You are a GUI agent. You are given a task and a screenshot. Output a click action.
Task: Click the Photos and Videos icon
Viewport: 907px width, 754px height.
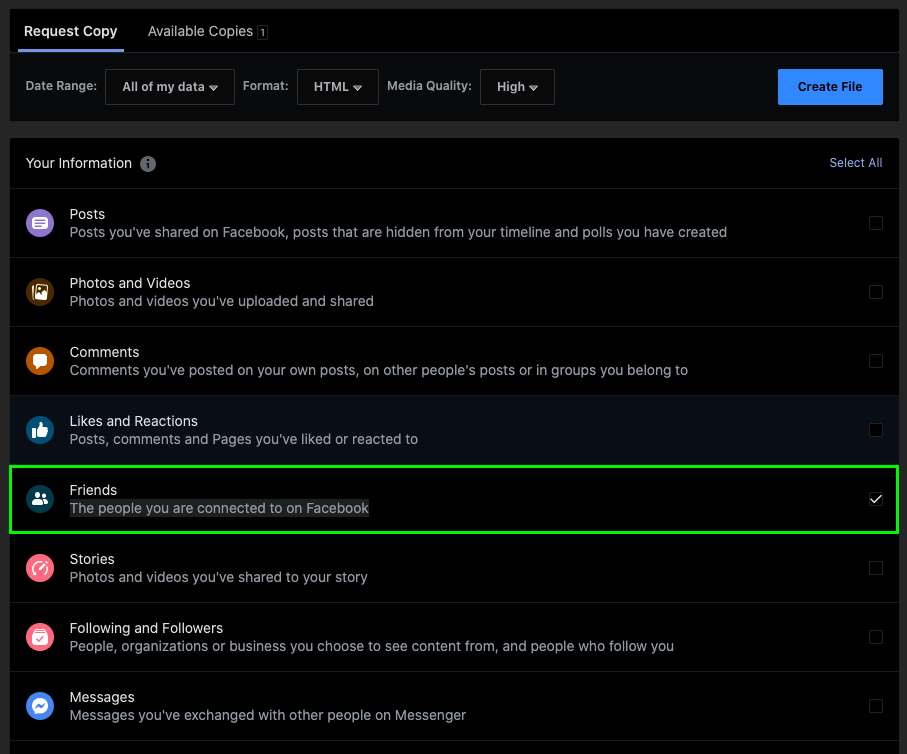40,292
